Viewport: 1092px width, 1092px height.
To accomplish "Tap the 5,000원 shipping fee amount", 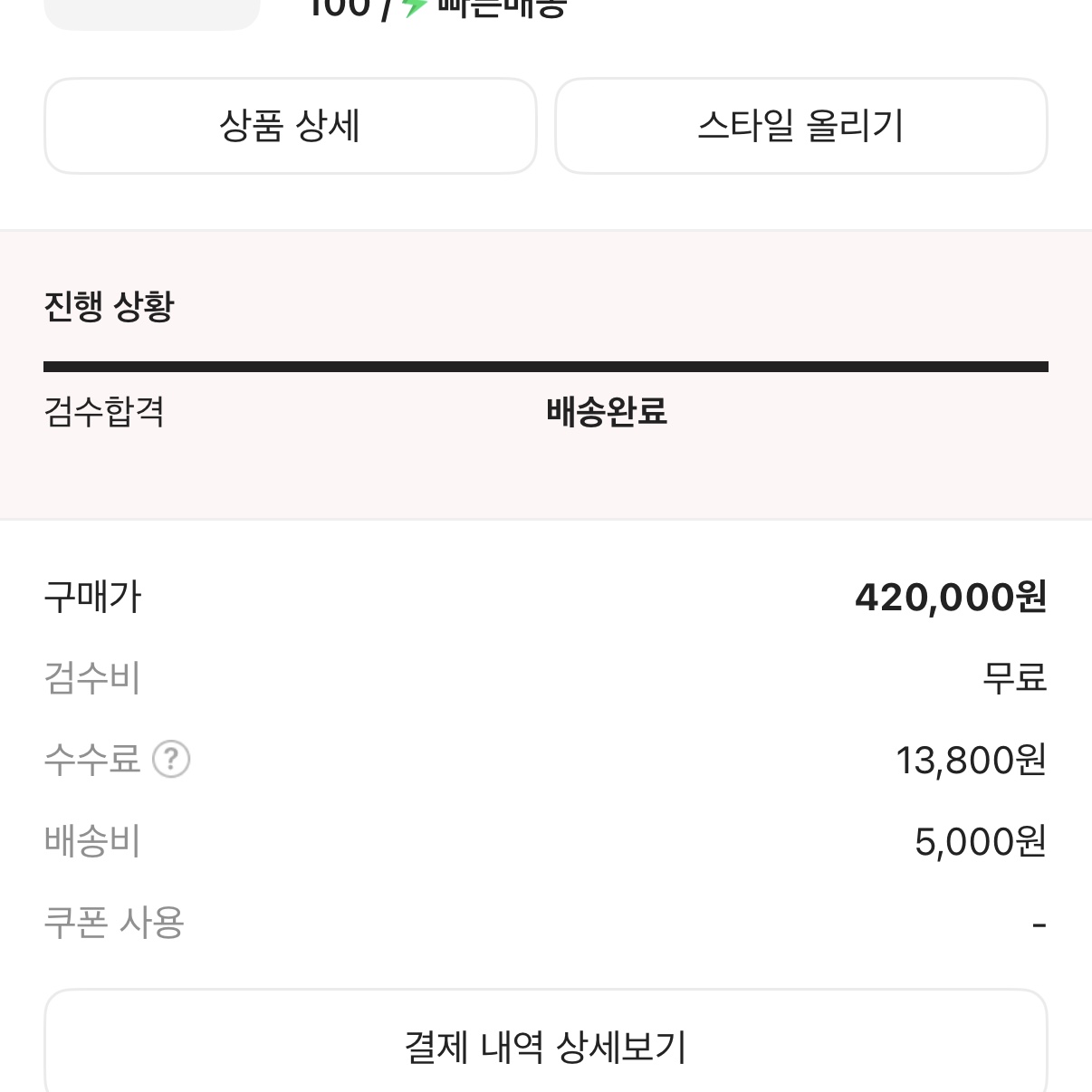I will click(x=981, y=841).
